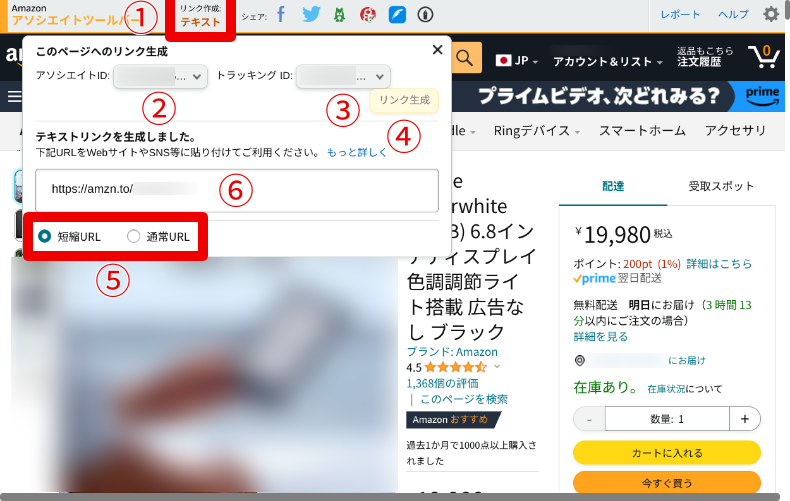Click もっと詳しく link
The height and width of the screenshot is (501, 790).
click(357, 152)
